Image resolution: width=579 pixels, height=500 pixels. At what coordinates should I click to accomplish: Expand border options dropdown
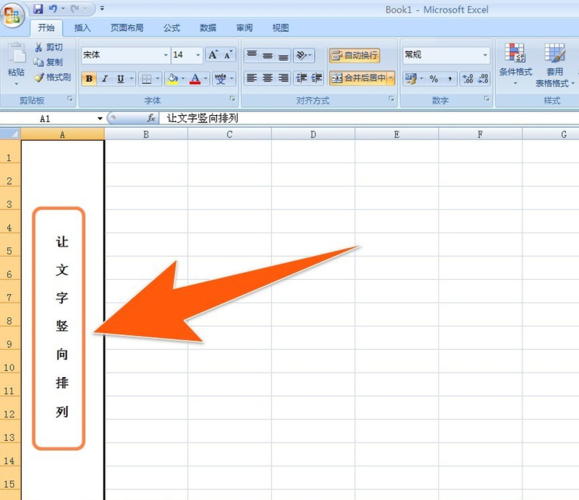[x=158, y=79]
